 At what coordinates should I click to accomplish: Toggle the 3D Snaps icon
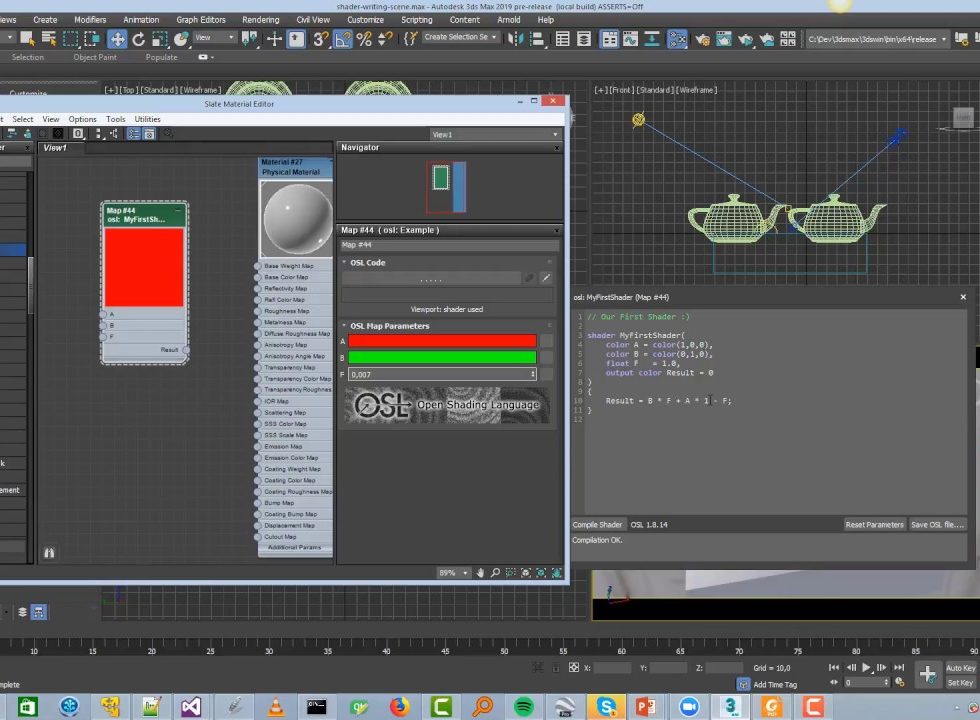click(x=321, y=39)
